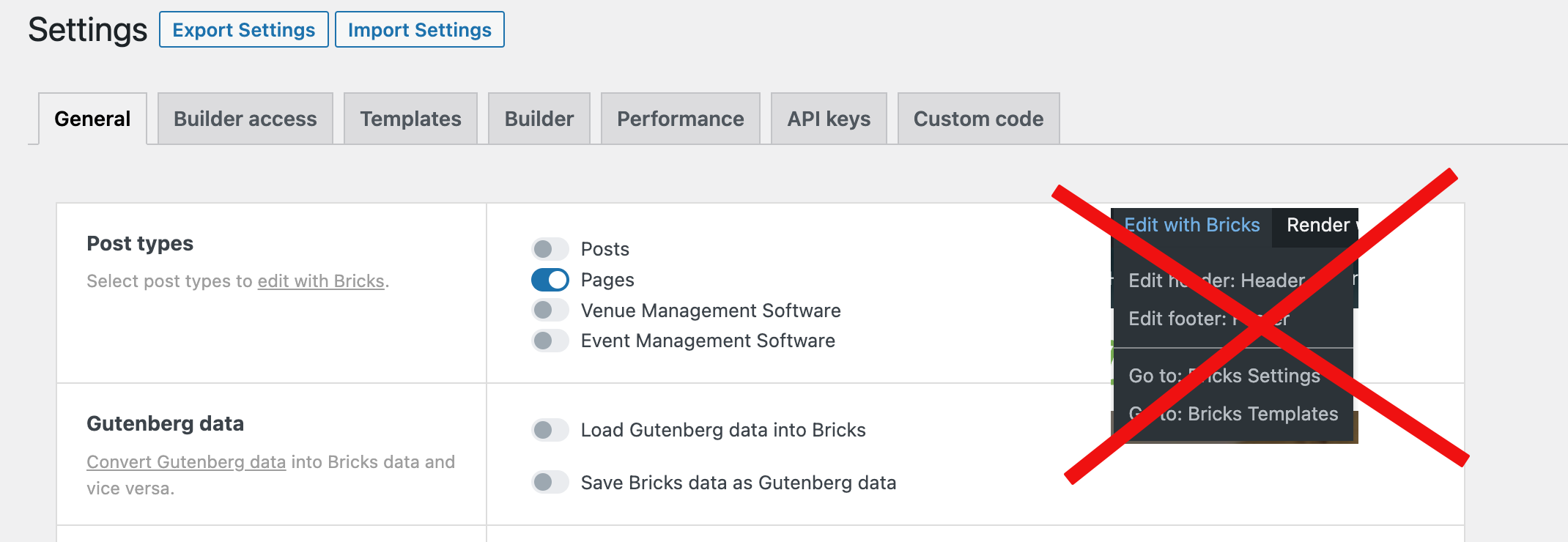This screenshot has height=542, width=1568.
Task: Switch to the Builder access tab
Action: pos(245,119)
